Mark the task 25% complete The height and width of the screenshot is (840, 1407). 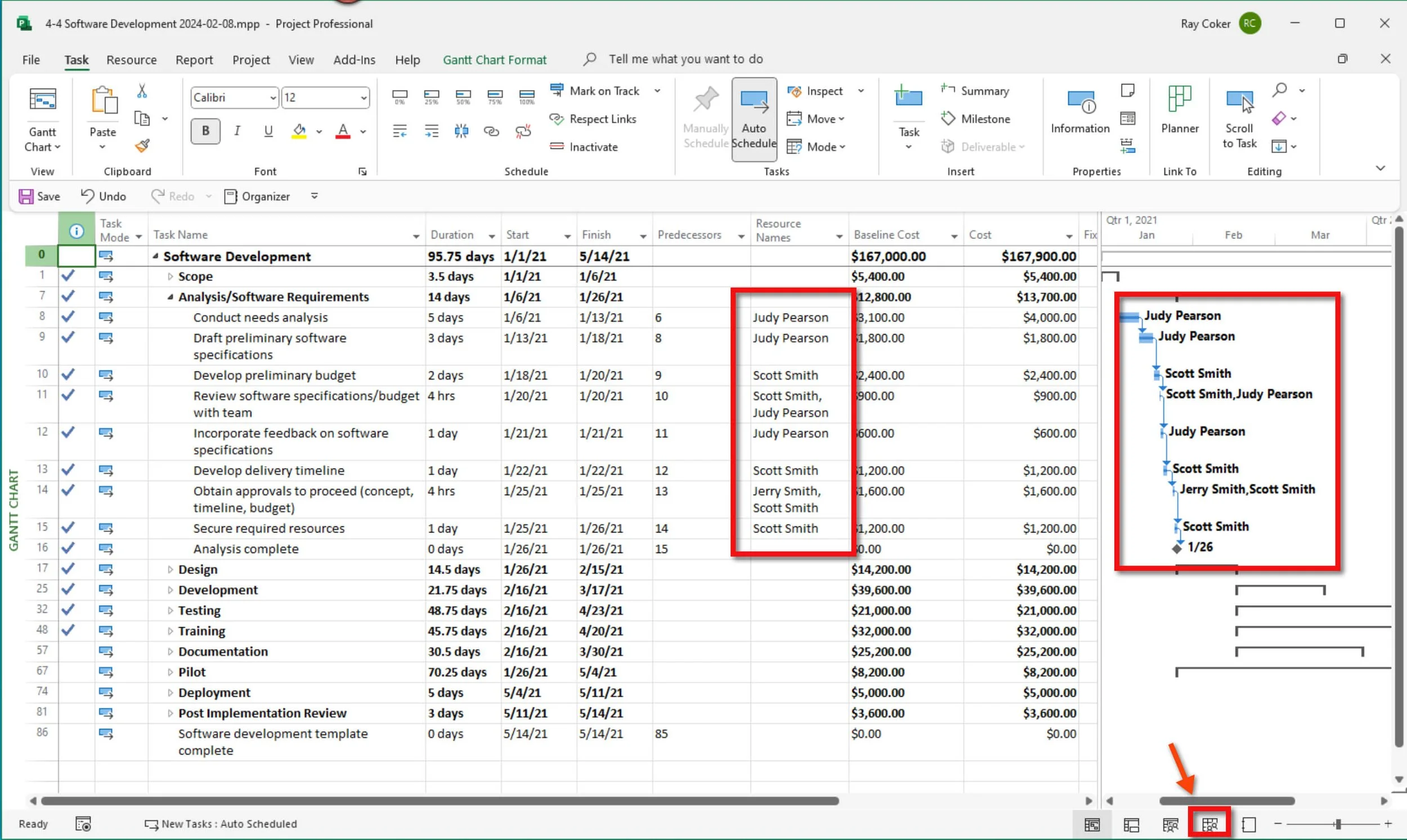[x=432, y=97]
